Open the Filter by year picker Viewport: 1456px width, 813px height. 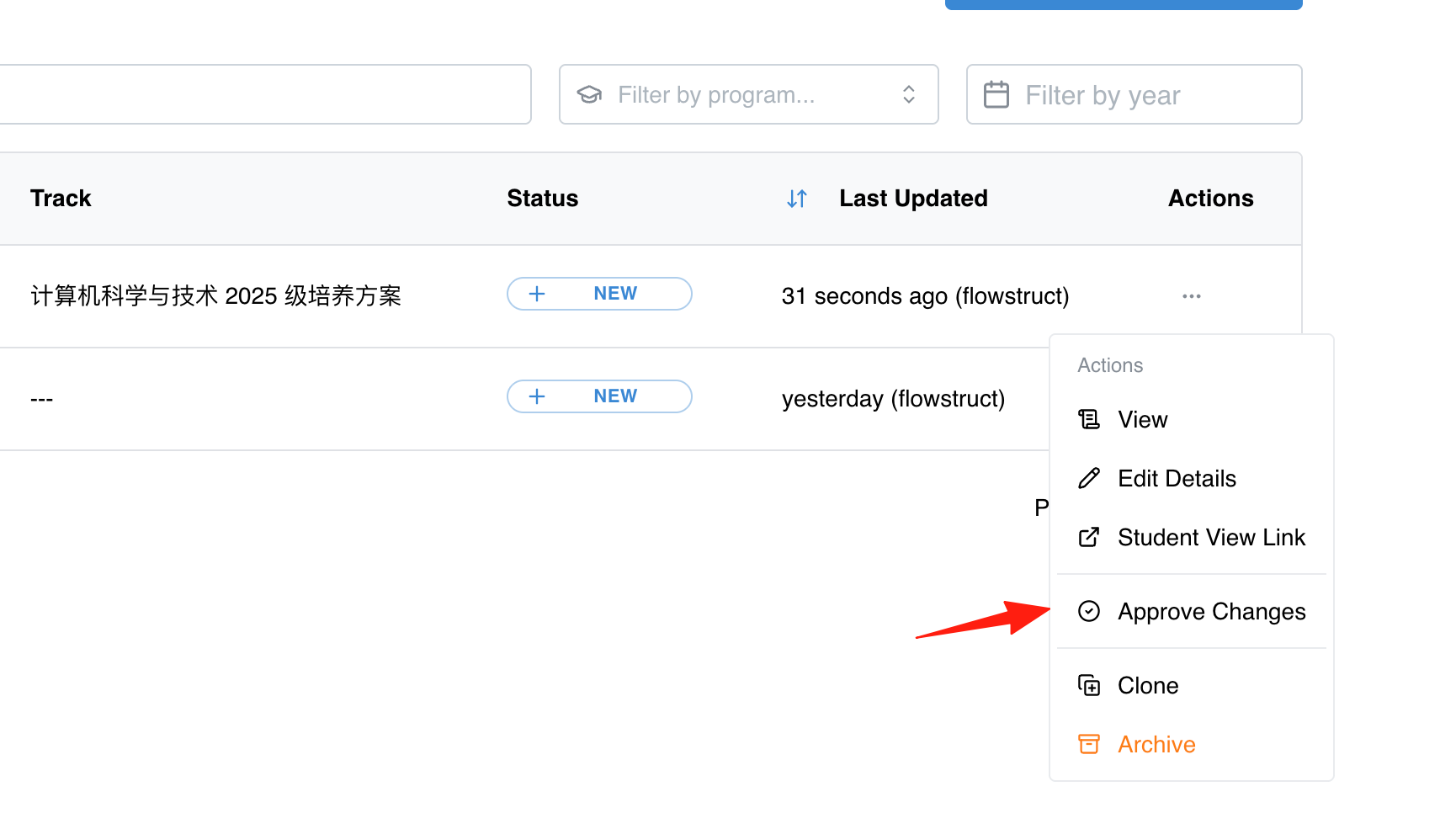(x=1135, y=94)
